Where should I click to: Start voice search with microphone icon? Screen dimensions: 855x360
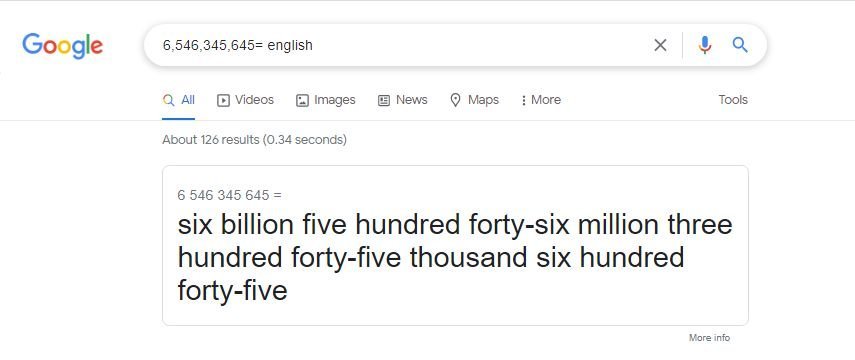(x=705, y=45)
